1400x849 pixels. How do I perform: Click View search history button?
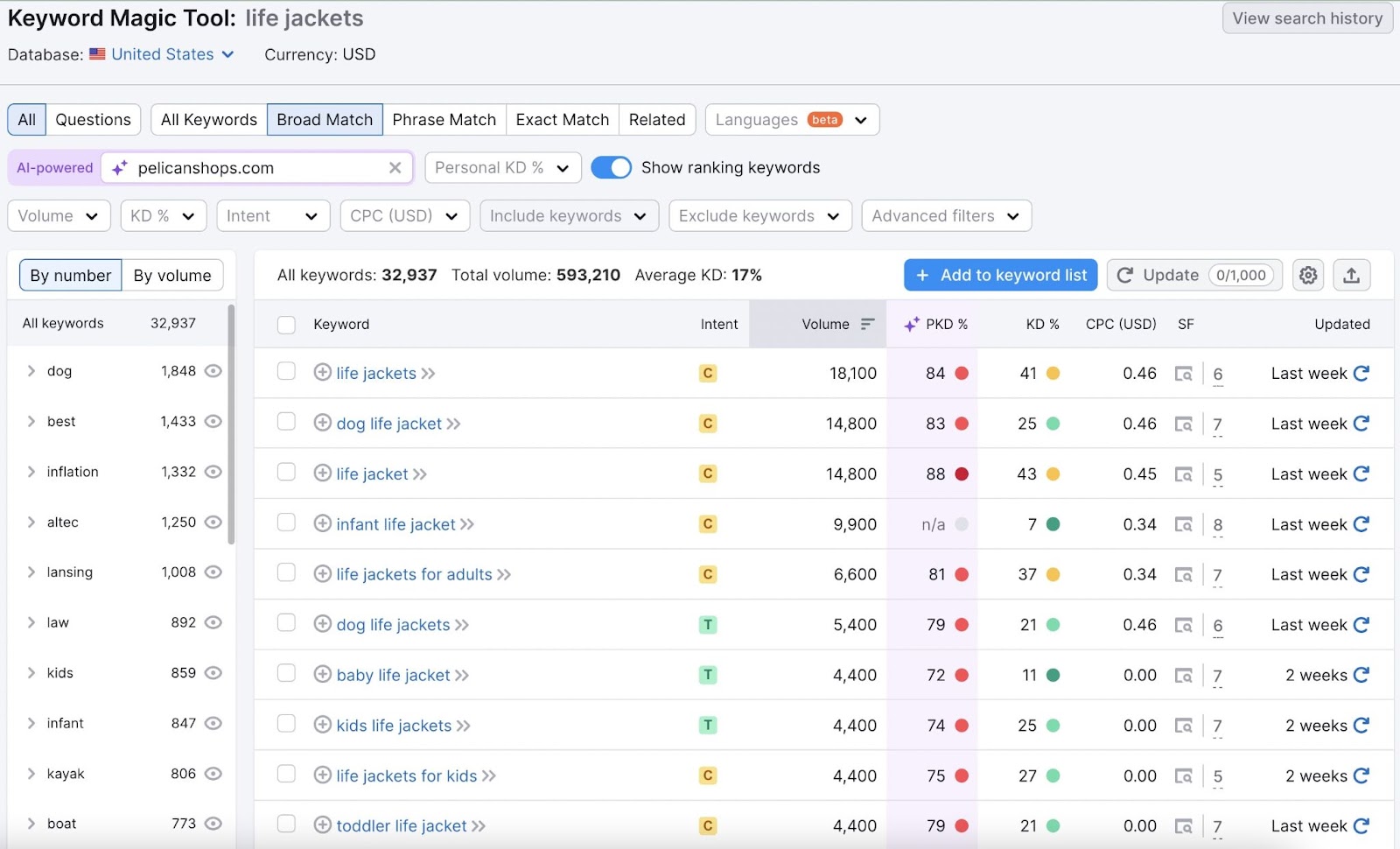(1307, 18)
